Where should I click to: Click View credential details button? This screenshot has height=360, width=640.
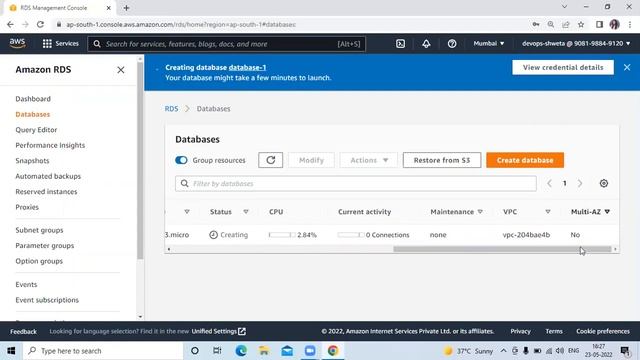click(x=563, y=67)
